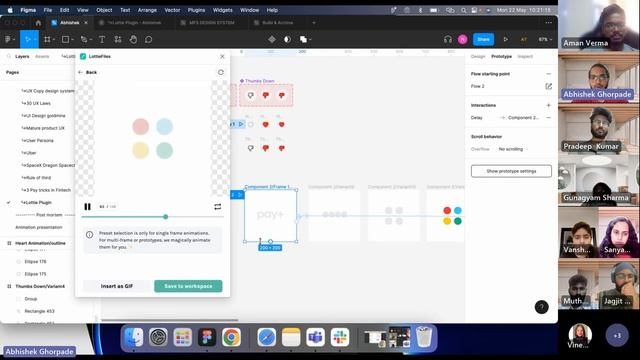
Task: Open the Overflow No scrolling dropdown
Action: 513,149
